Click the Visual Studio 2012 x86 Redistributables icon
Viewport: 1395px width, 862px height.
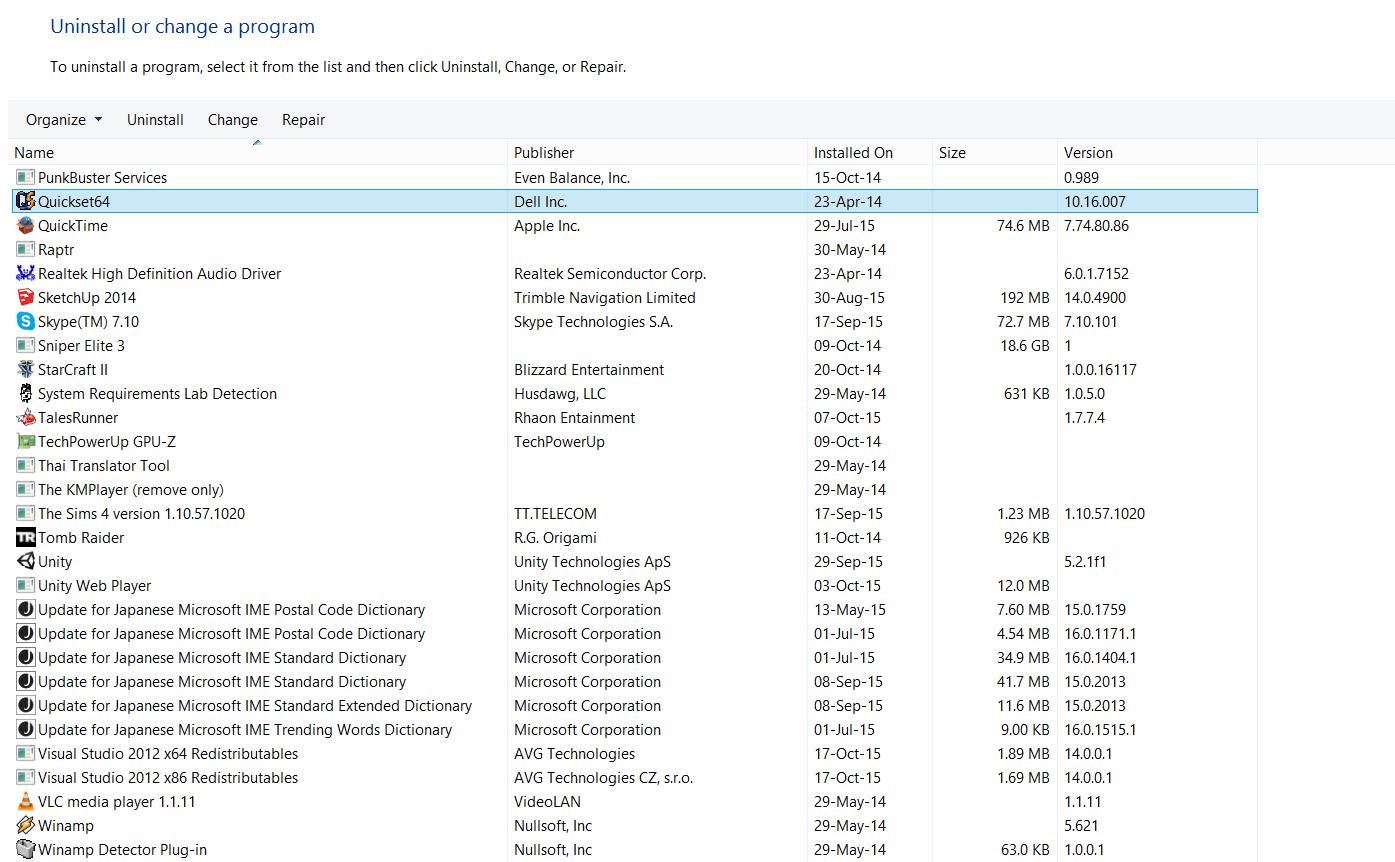point(26,777)
